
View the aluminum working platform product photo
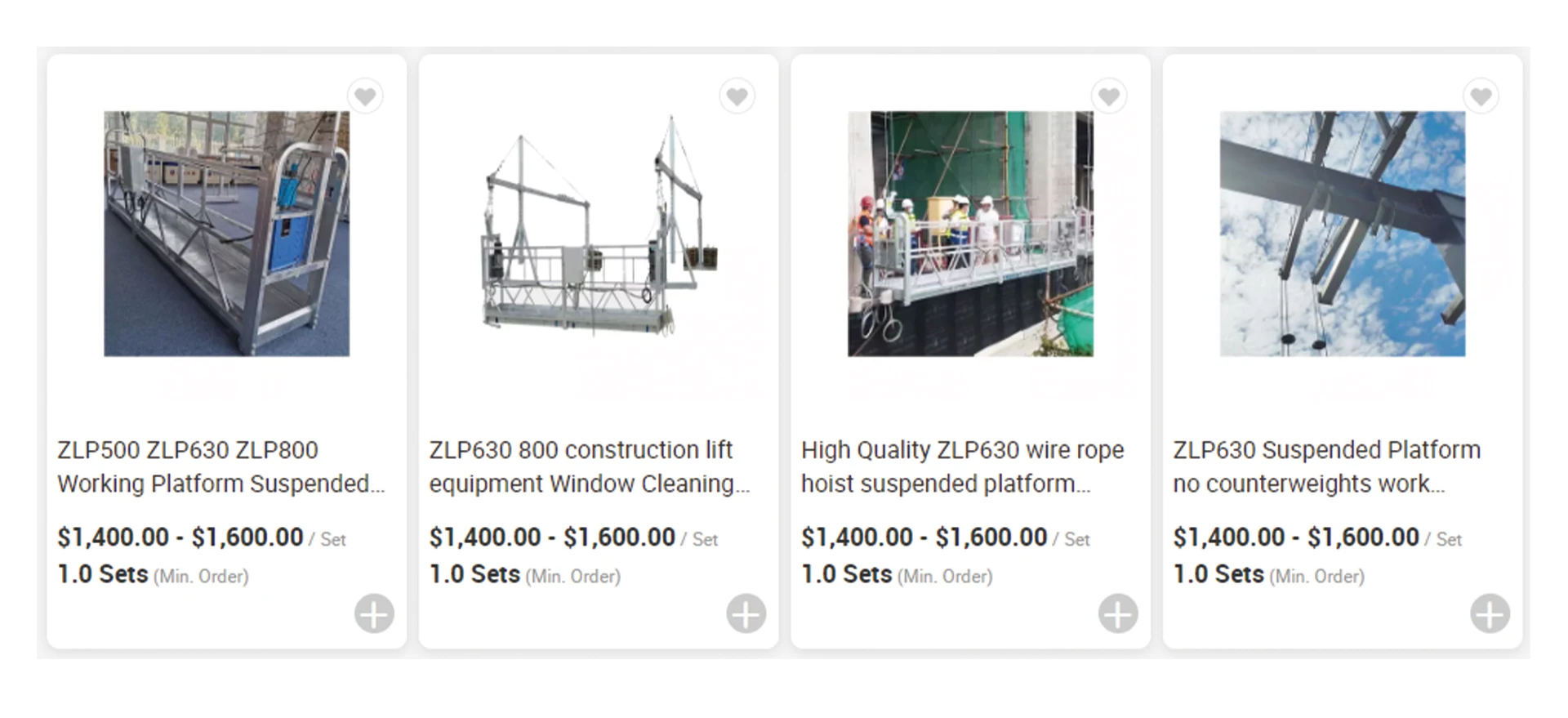click(x=226, y=234)
